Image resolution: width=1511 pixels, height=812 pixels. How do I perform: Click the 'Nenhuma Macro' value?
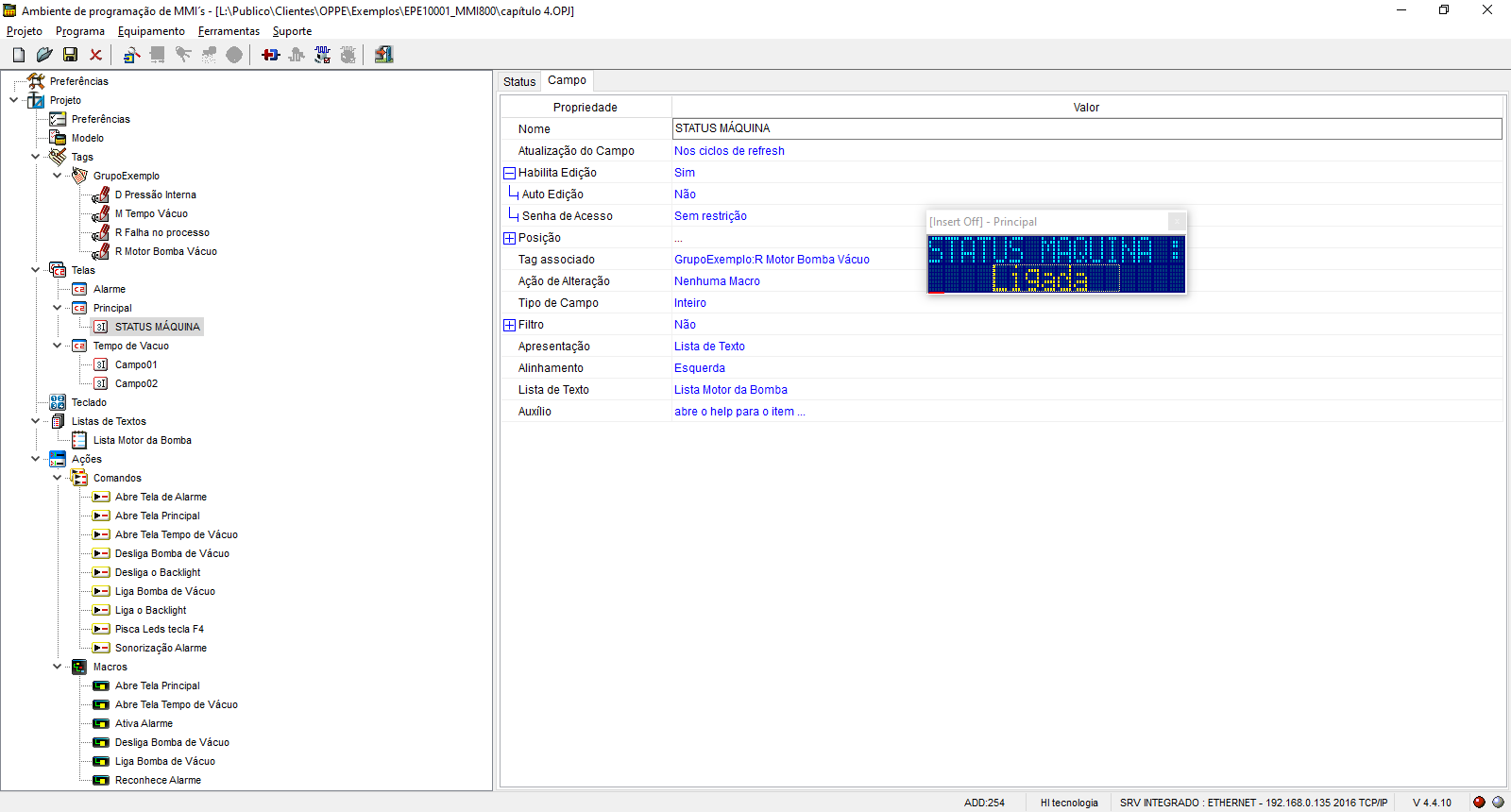click(717, 281)
